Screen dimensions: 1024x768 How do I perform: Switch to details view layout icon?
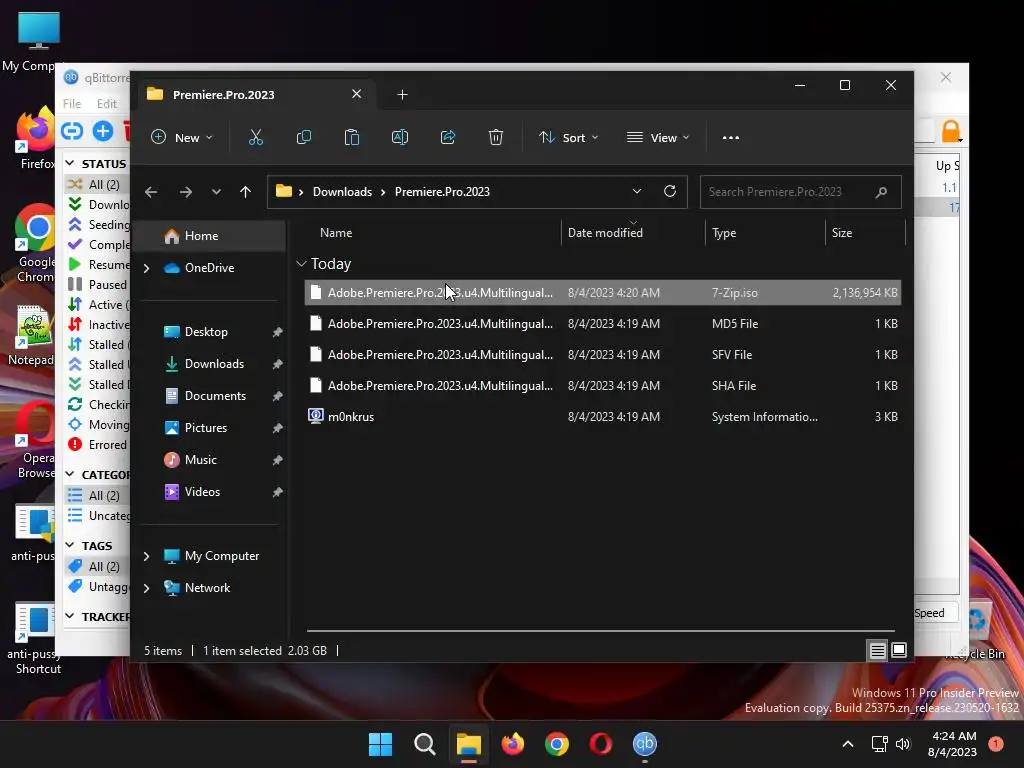(x=877, y=650)
